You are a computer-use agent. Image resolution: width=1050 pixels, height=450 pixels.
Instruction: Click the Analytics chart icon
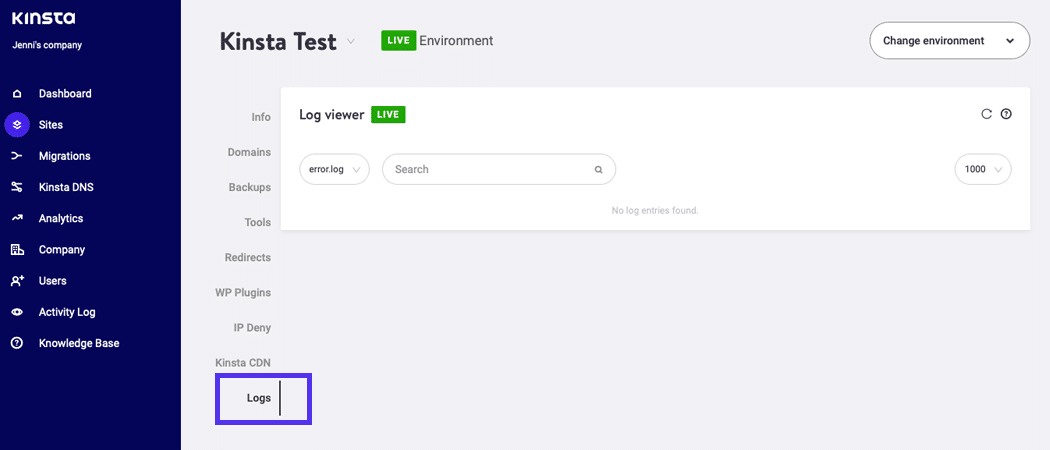tap(17, 218)
